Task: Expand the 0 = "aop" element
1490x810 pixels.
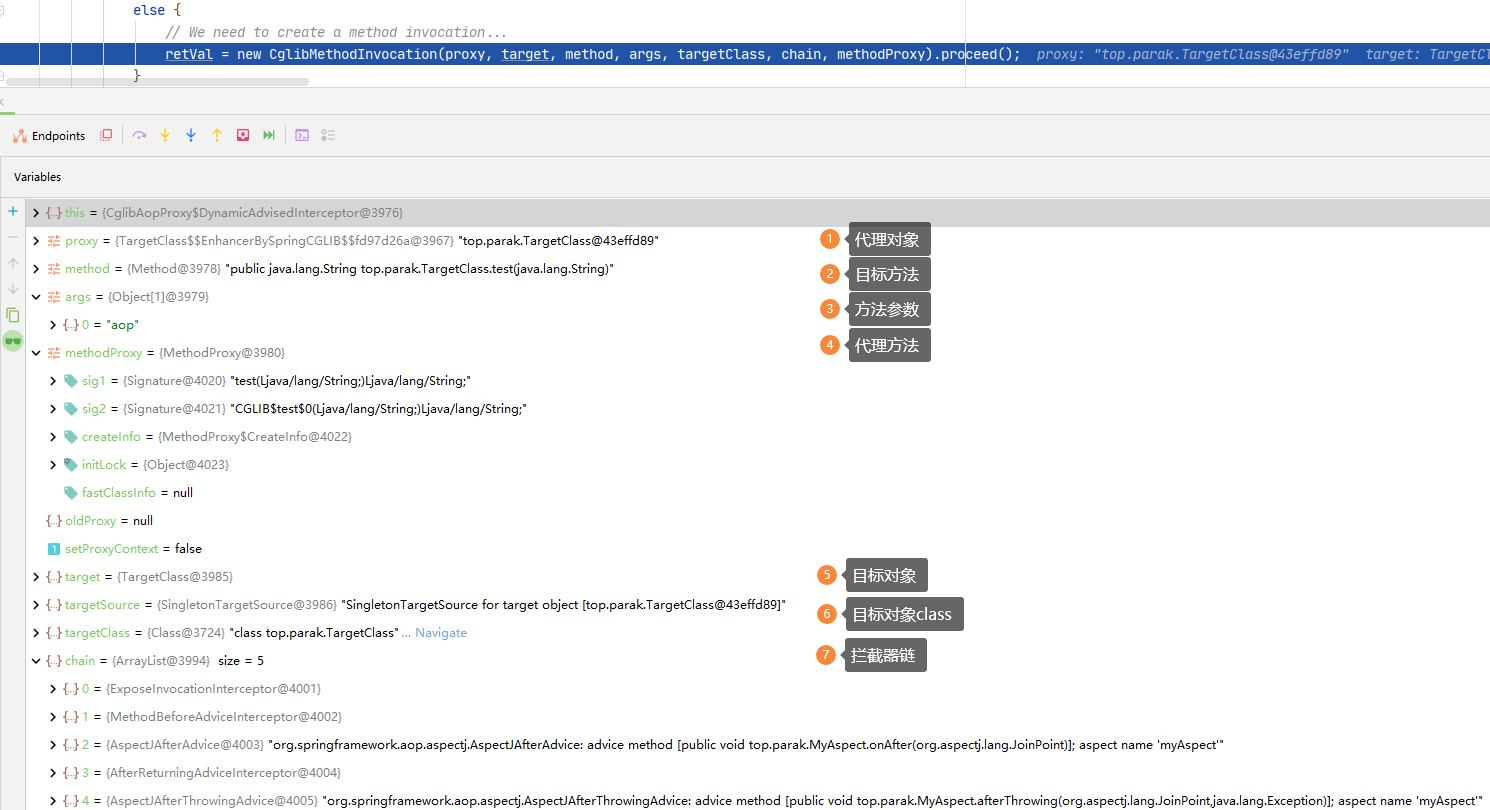Action: (x=53, y=325)
